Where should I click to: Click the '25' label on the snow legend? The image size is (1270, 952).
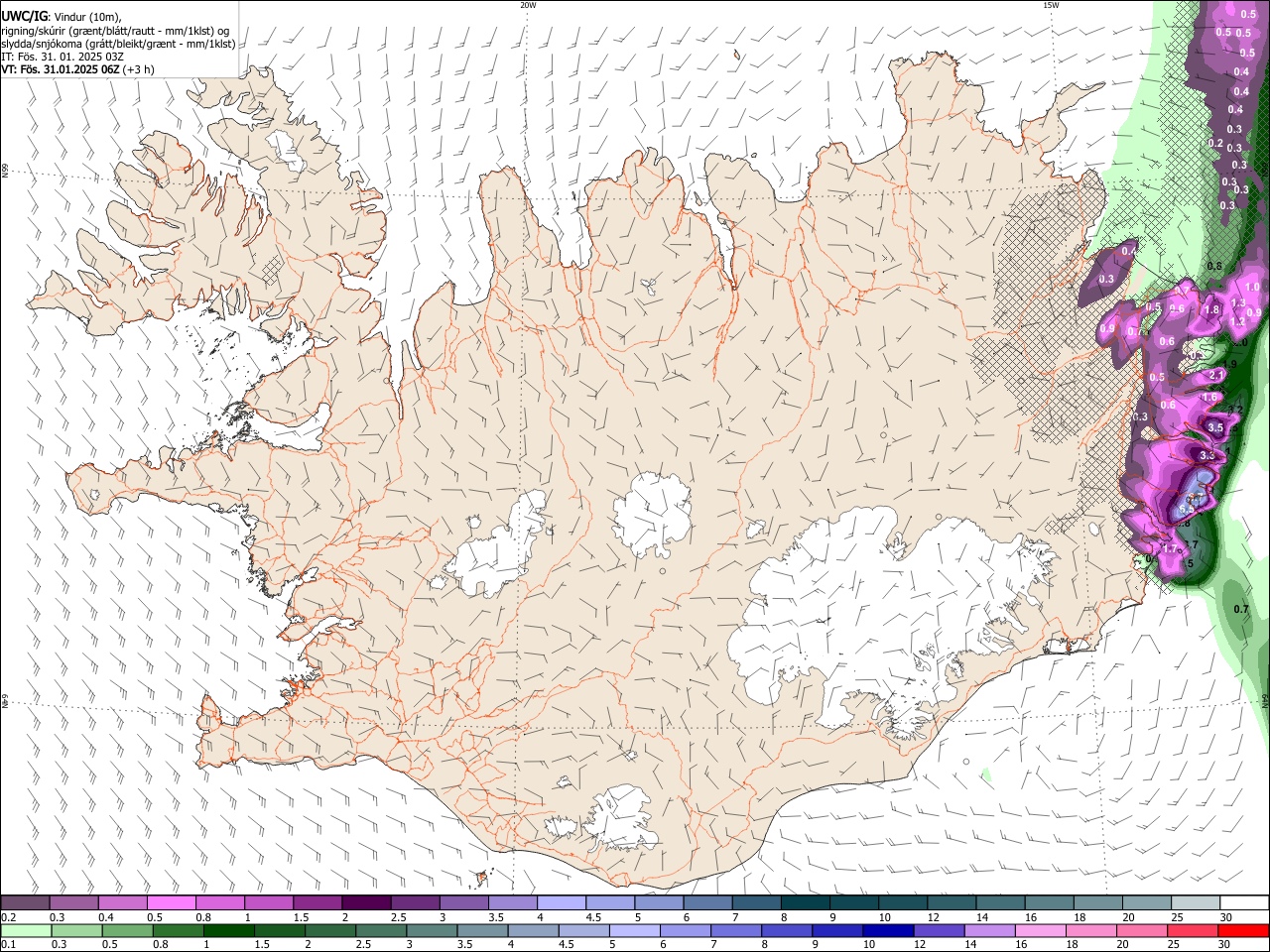[x=1178, y=917]
